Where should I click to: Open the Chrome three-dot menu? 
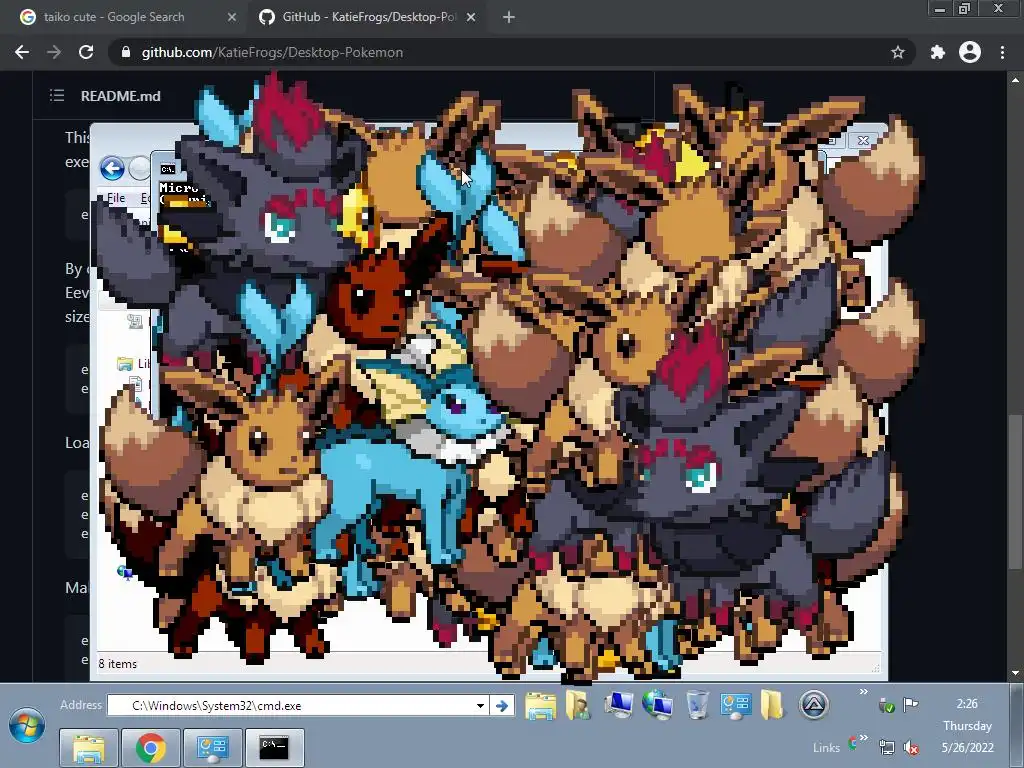(x=1002, y=52)
